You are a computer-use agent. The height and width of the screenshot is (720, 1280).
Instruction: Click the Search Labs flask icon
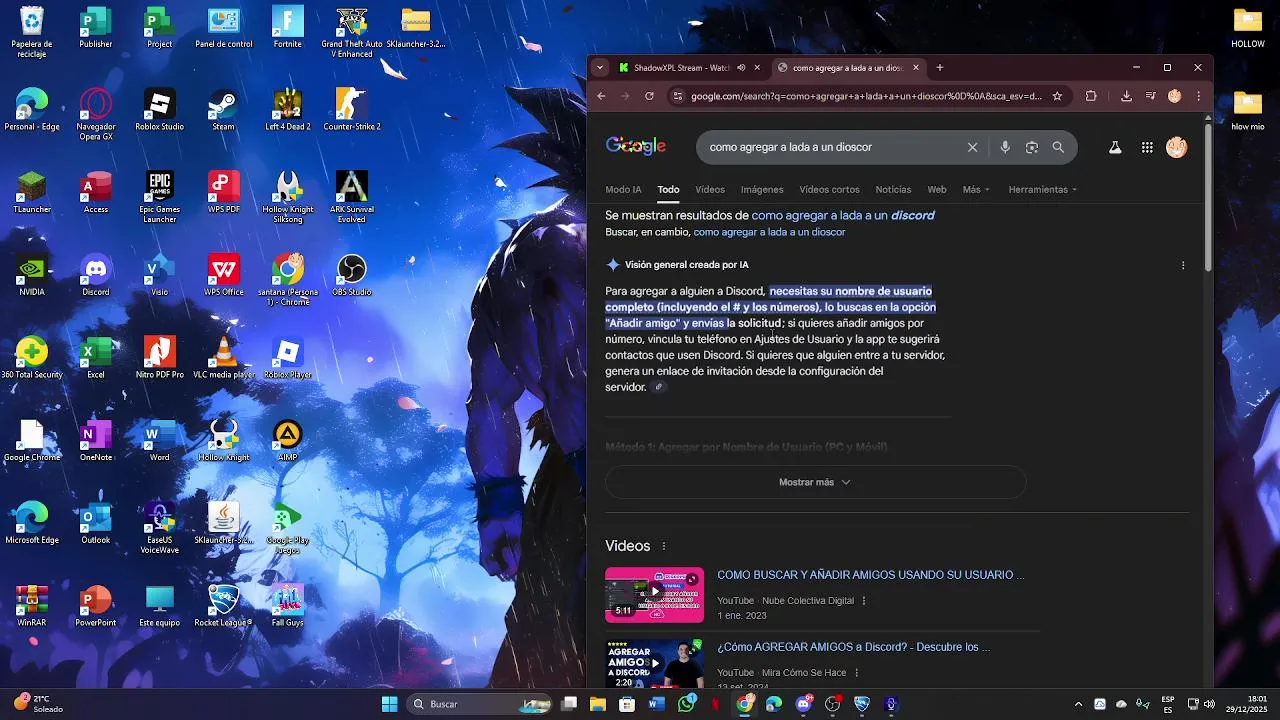click(1115, 147)
